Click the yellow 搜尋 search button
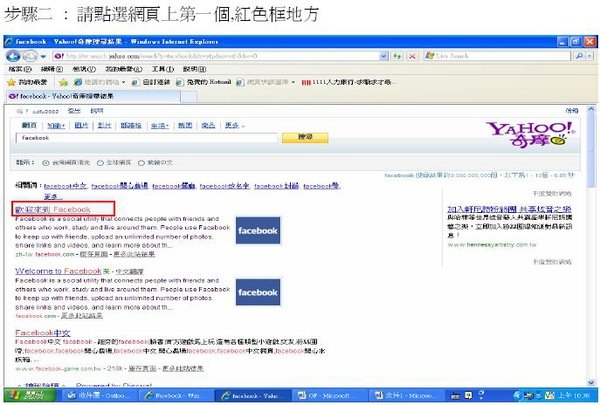Screen dimensions: 600x405 (305, 137)
